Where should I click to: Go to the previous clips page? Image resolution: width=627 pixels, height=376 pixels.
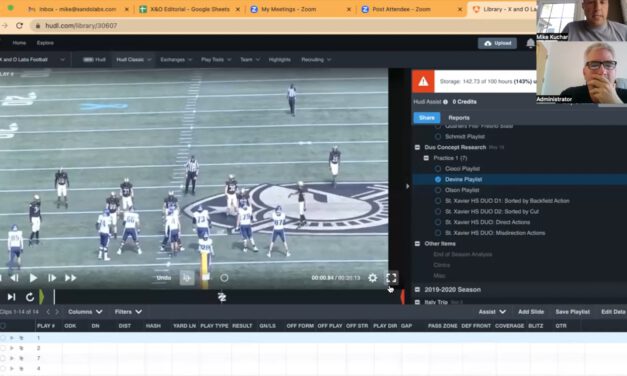tap(48, 312)
